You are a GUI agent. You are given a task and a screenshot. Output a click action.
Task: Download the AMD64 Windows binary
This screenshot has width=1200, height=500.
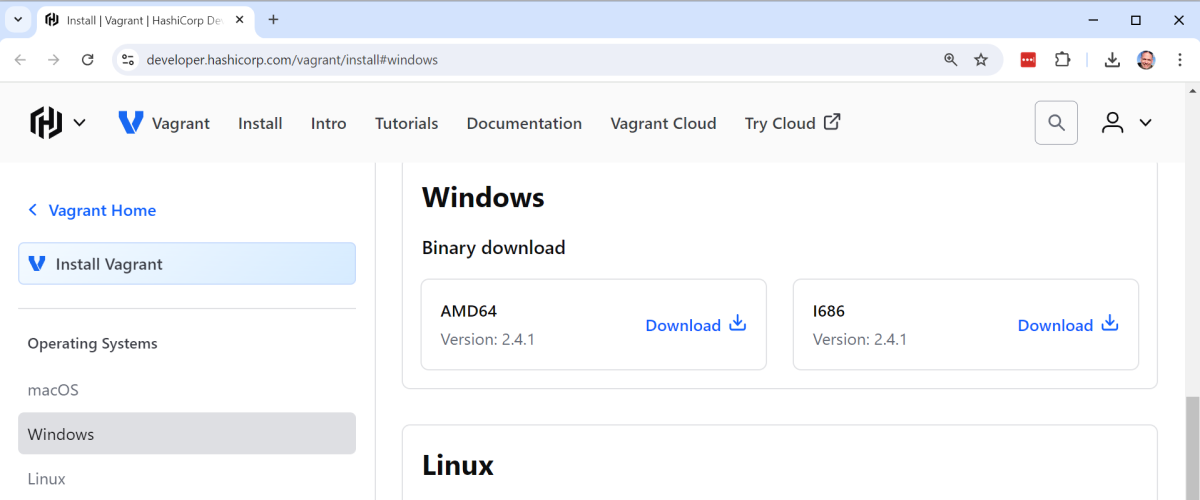[x=696, y=325]
